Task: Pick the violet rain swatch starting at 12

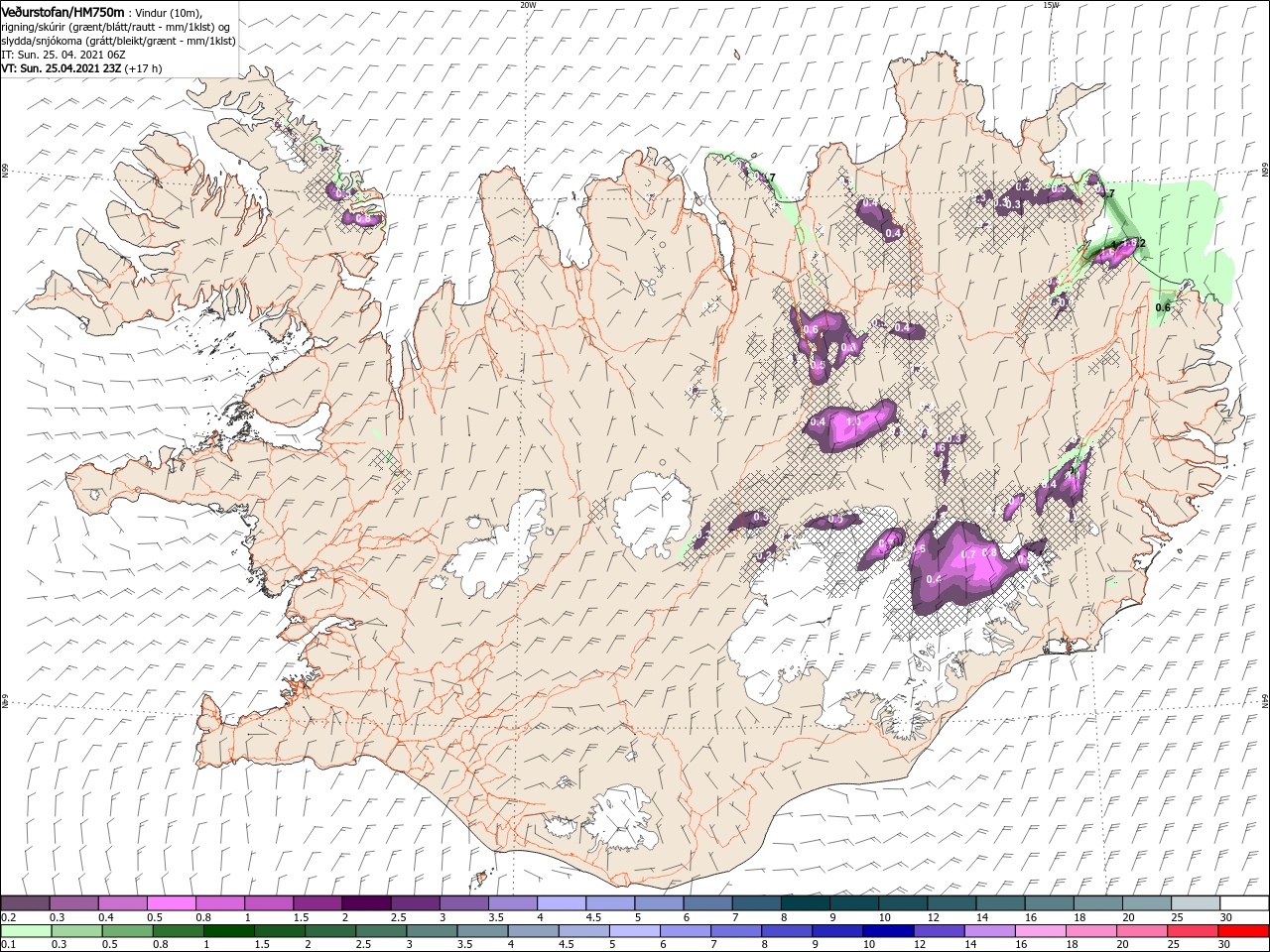Action: [938, 931]
